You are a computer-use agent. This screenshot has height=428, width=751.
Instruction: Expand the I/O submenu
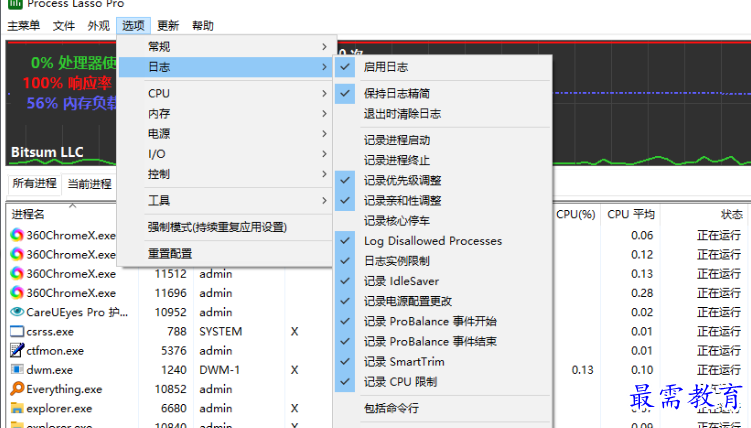pyautogui.click(x=225, y=154)
